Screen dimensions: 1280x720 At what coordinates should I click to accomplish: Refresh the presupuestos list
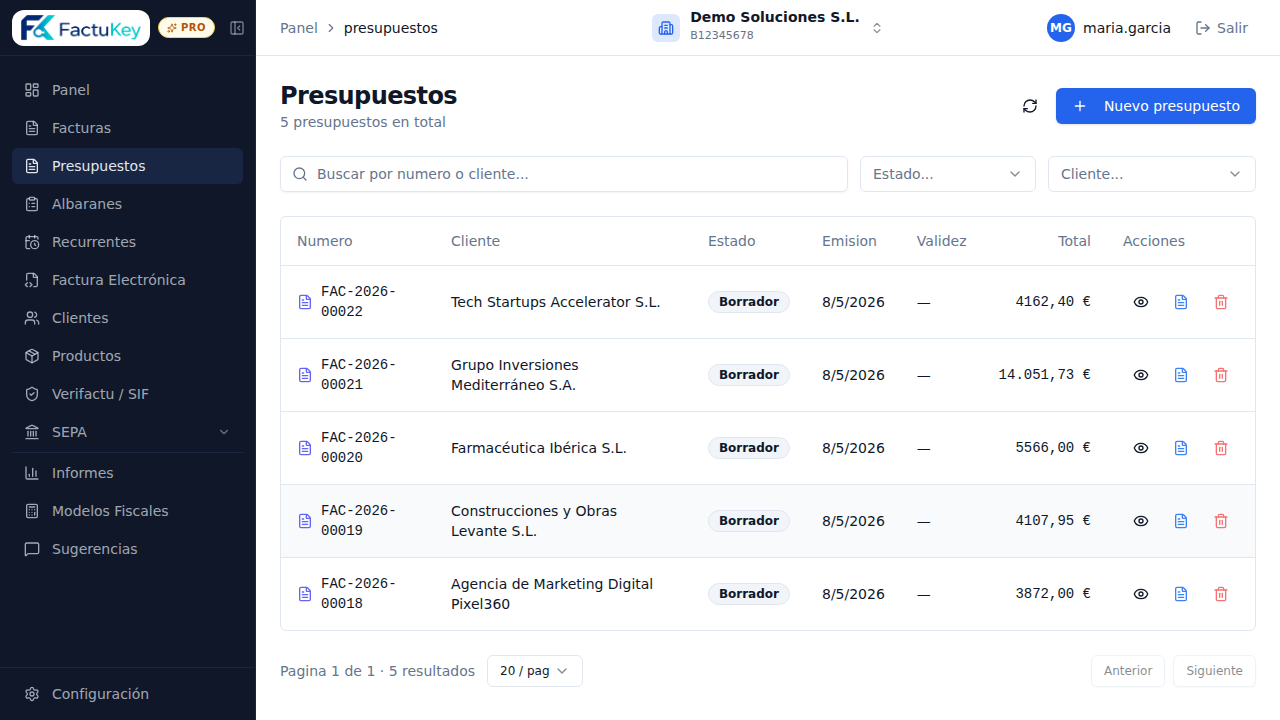pyautogui.click(x=1030, y=106)
